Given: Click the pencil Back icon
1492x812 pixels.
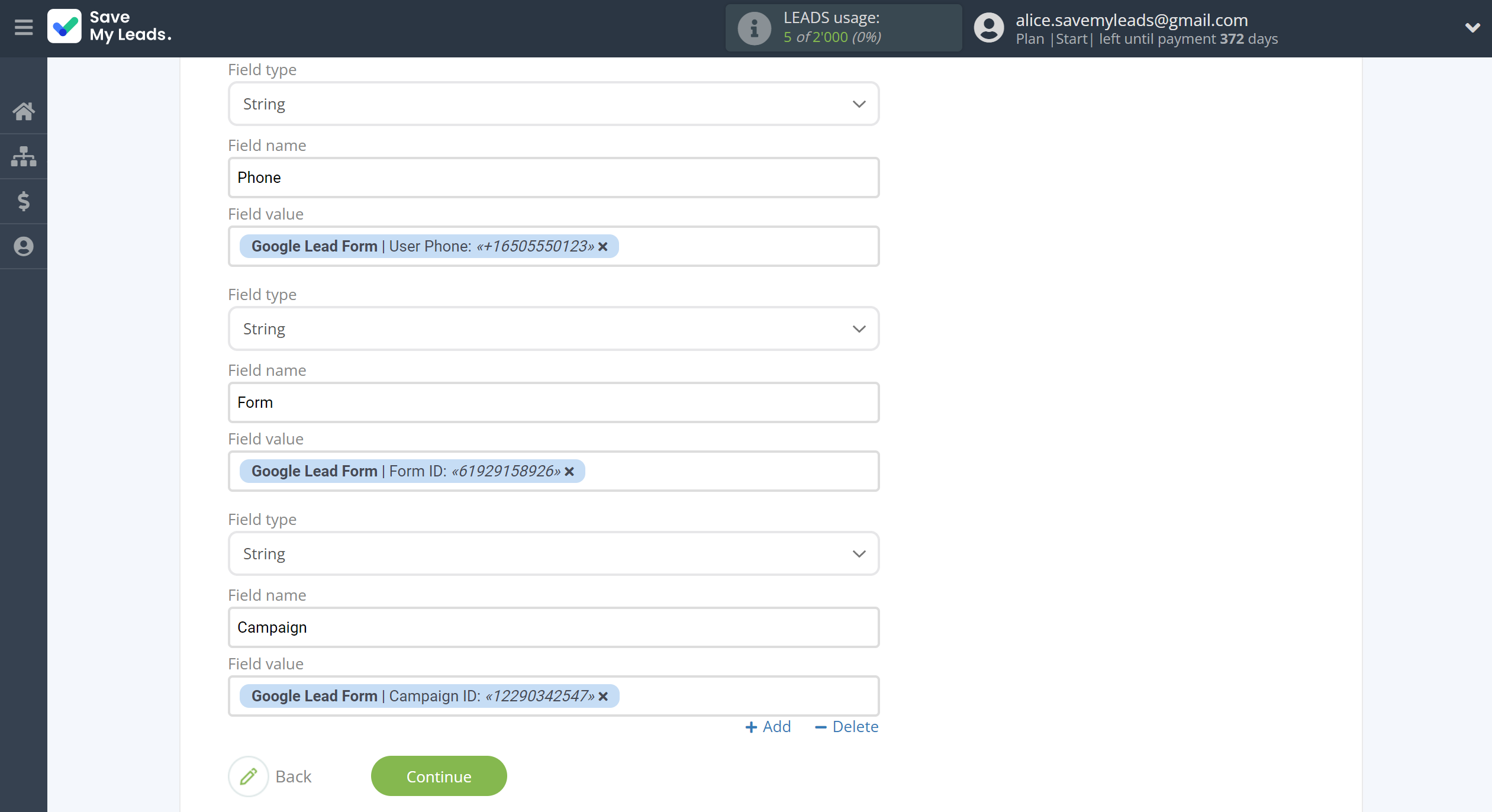Looking at the screenshot, I should (x=249, y=776).
